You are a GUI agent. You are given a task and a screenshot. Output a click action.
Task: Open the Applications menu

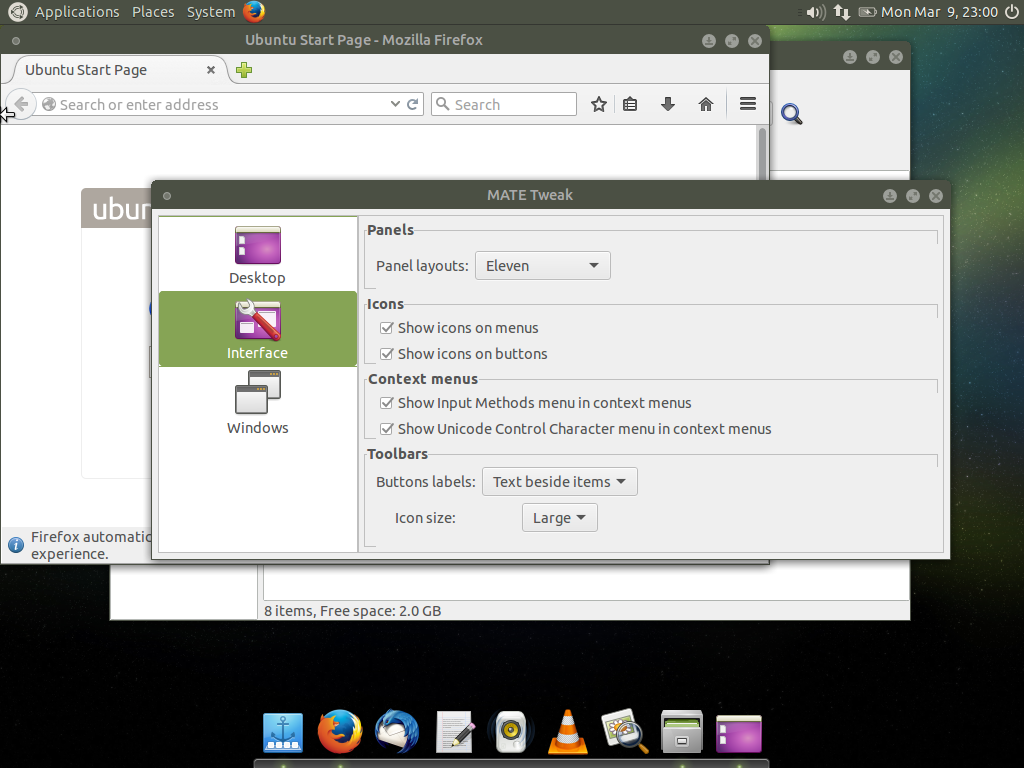click(x=77, y=12)
